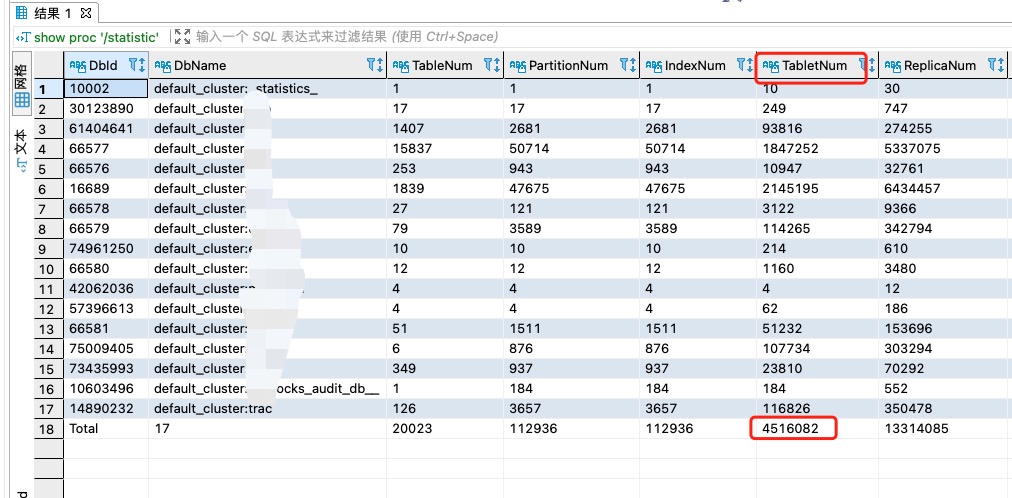The width and height of the screenshot is (1012, 498).
Task: Select PartitionNum total cell 112936
Action: click(x=572, y=428)
